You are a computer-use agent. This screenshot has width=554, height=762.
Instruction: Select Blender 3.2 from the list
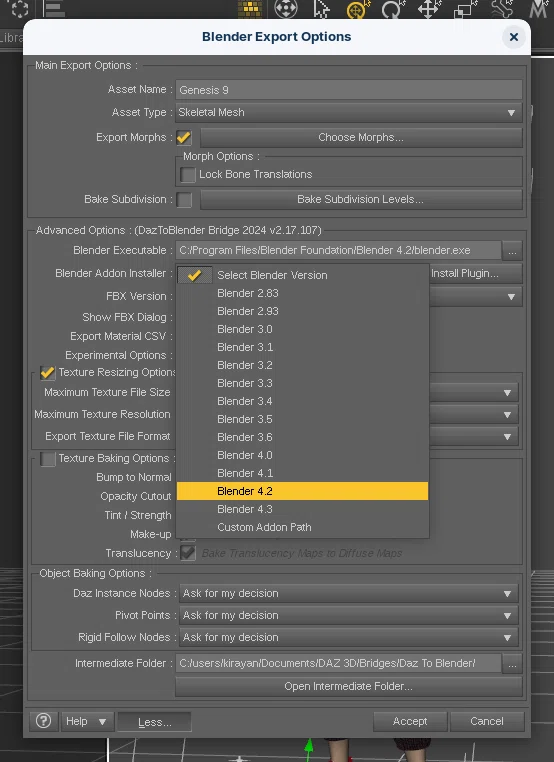(x=302, y=365)
